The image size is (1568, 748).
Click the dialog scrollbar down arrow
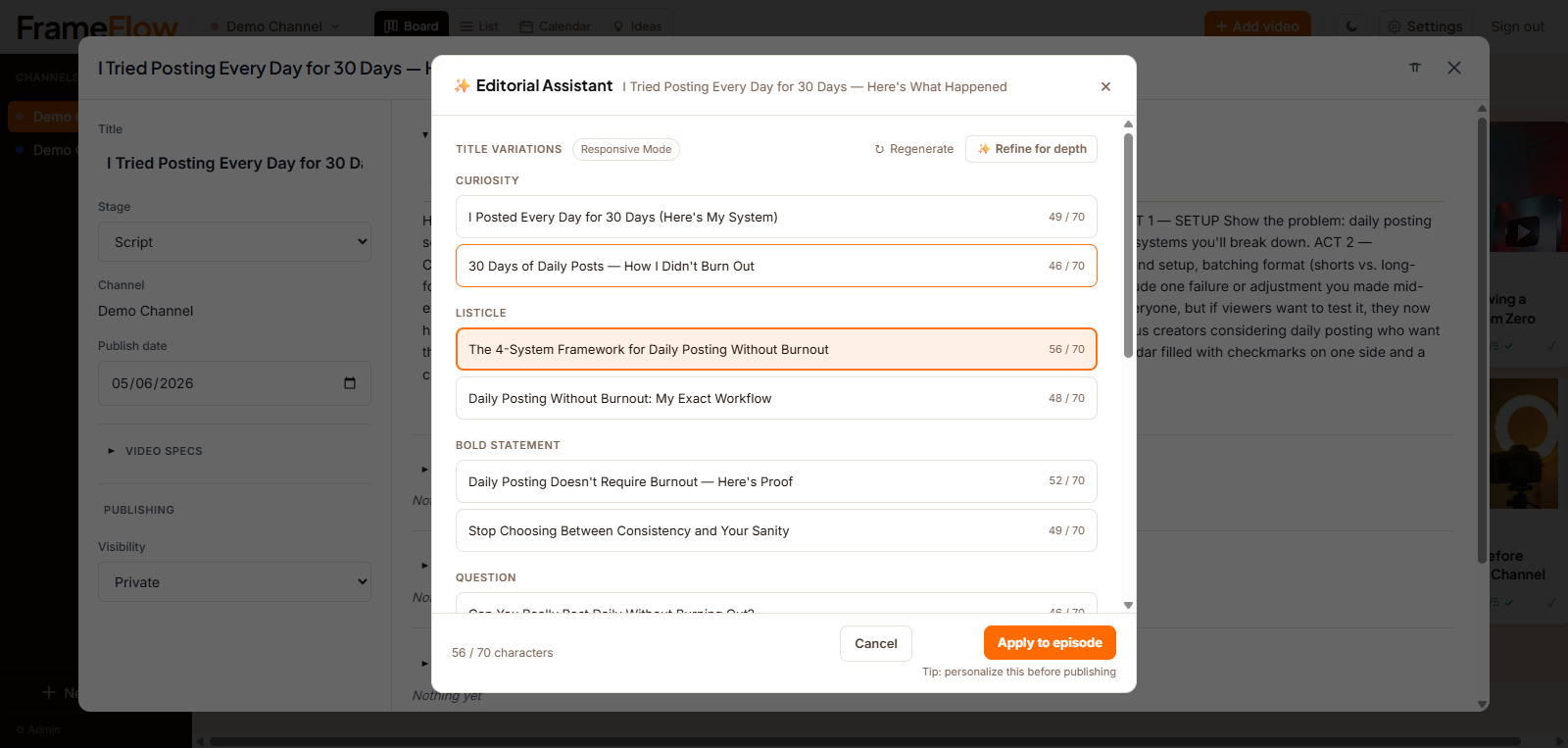pyautogui.click(x=1128, y=606)
